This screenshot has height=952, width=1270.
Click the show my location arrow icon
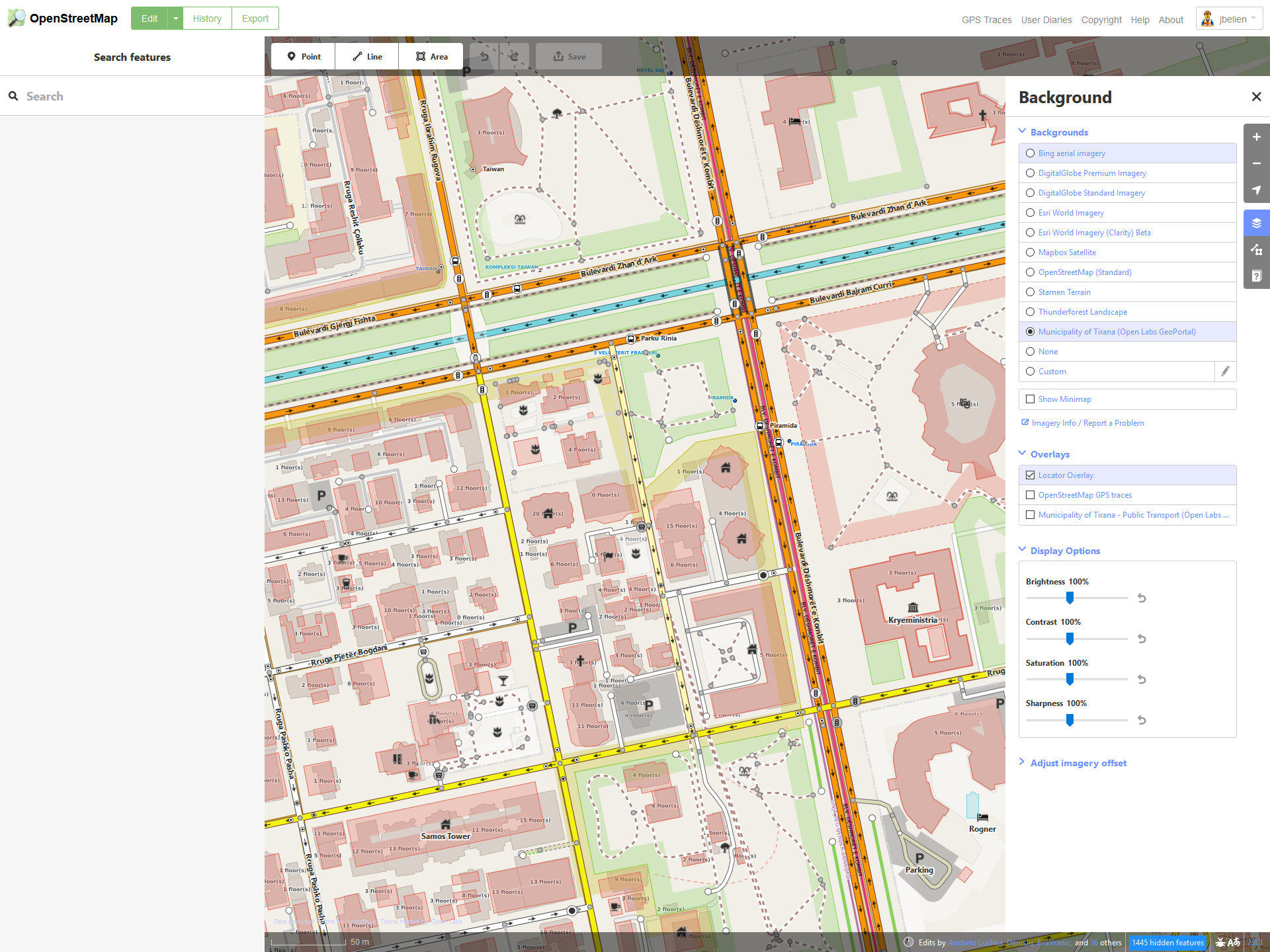tap(1256, 190)
